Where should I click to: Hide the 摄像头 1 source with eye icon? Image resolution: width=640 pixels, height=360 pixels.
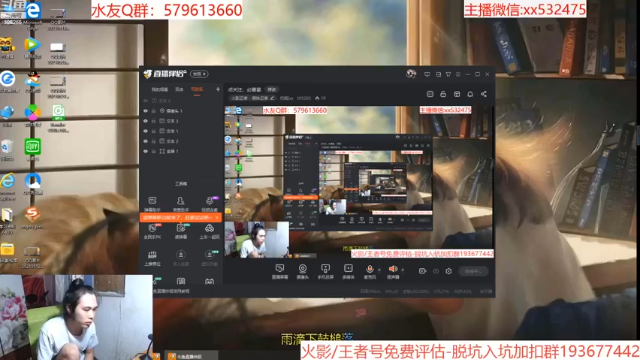point(145,111)
